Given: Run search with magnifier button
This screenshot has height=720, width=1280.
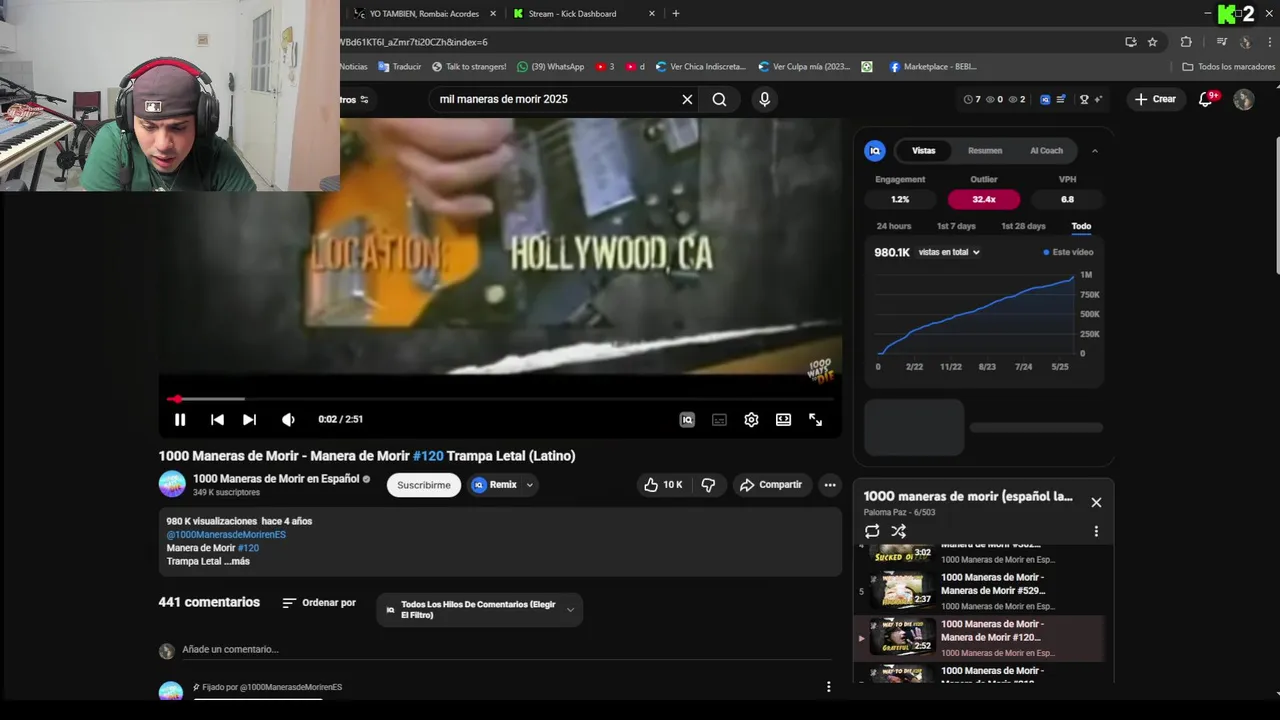Looking at the screenshot, I should click(x=719, y=99).
